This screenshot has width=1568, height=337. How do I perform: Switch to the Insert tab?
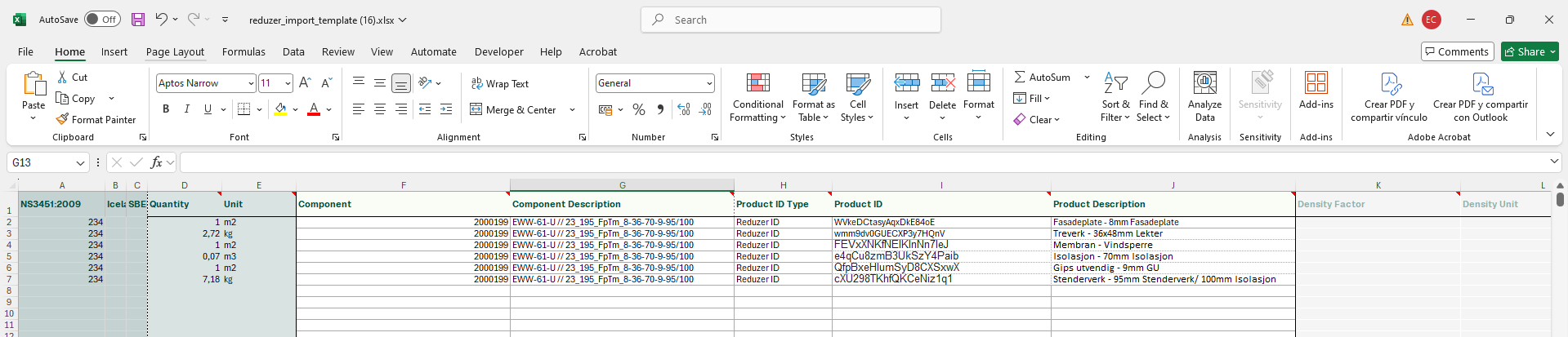coord(114,51)
